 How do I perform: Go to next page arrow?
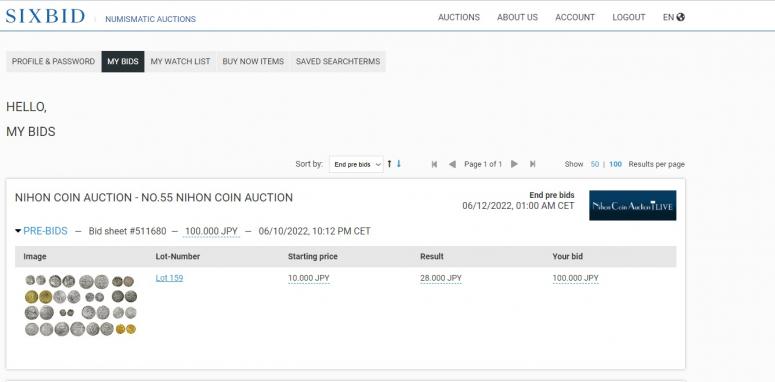515,164
